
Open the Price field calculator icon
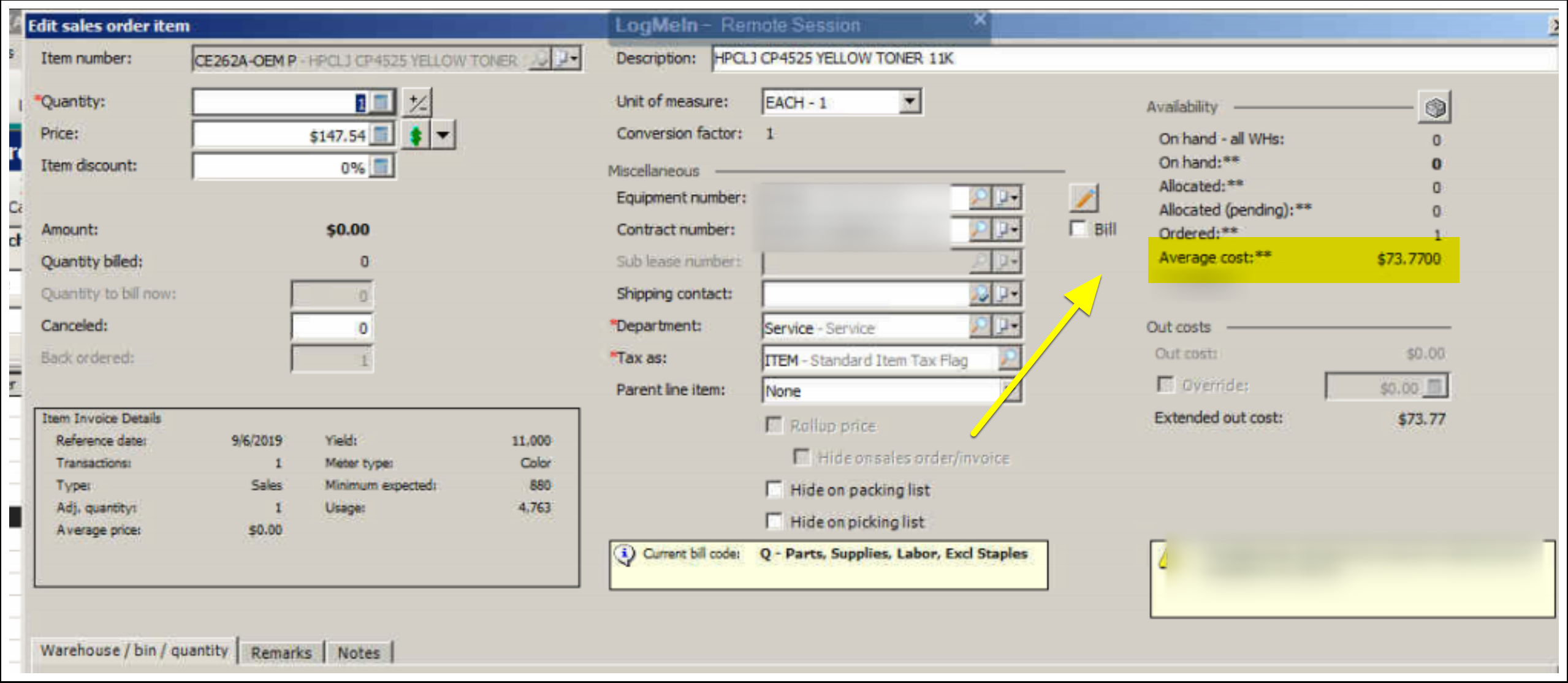[x=381, y=135]
